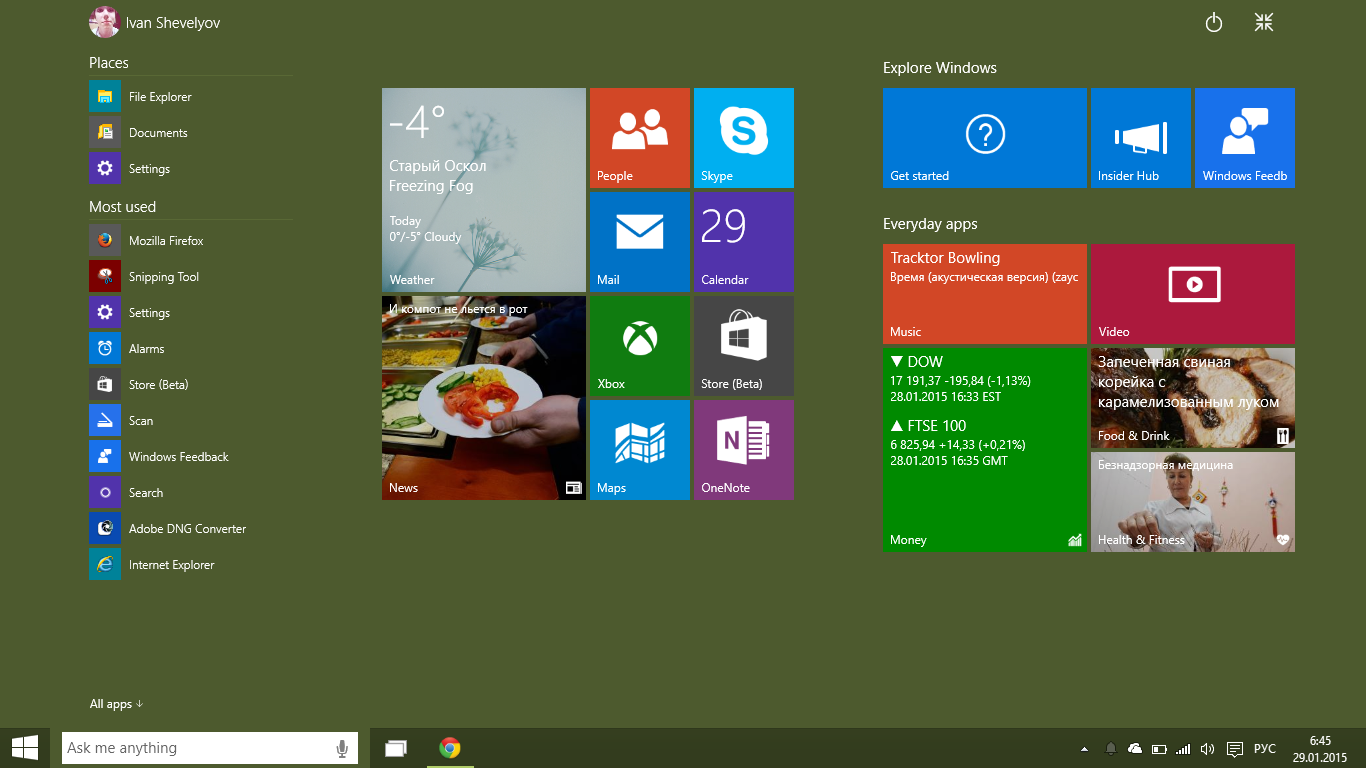Screen dimensions: 1366x768
Task: Click the Windows Start button on the taskbar
Action: (25, 748)
